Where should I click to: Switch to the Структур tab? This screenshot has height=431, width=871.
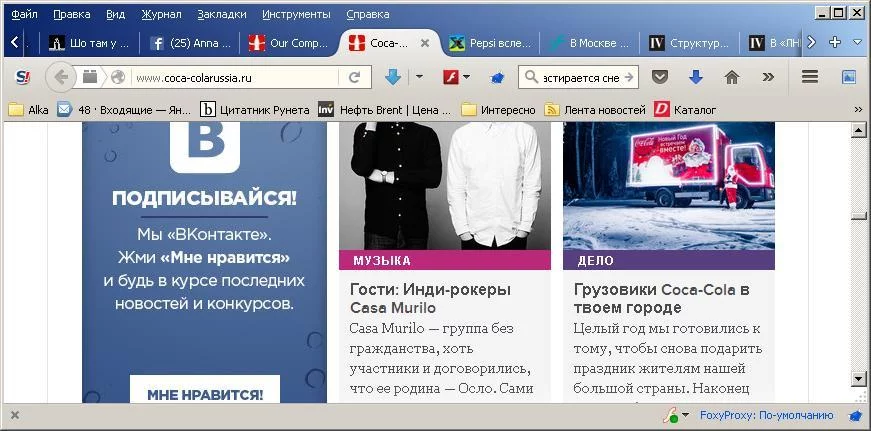pos(690,43)
